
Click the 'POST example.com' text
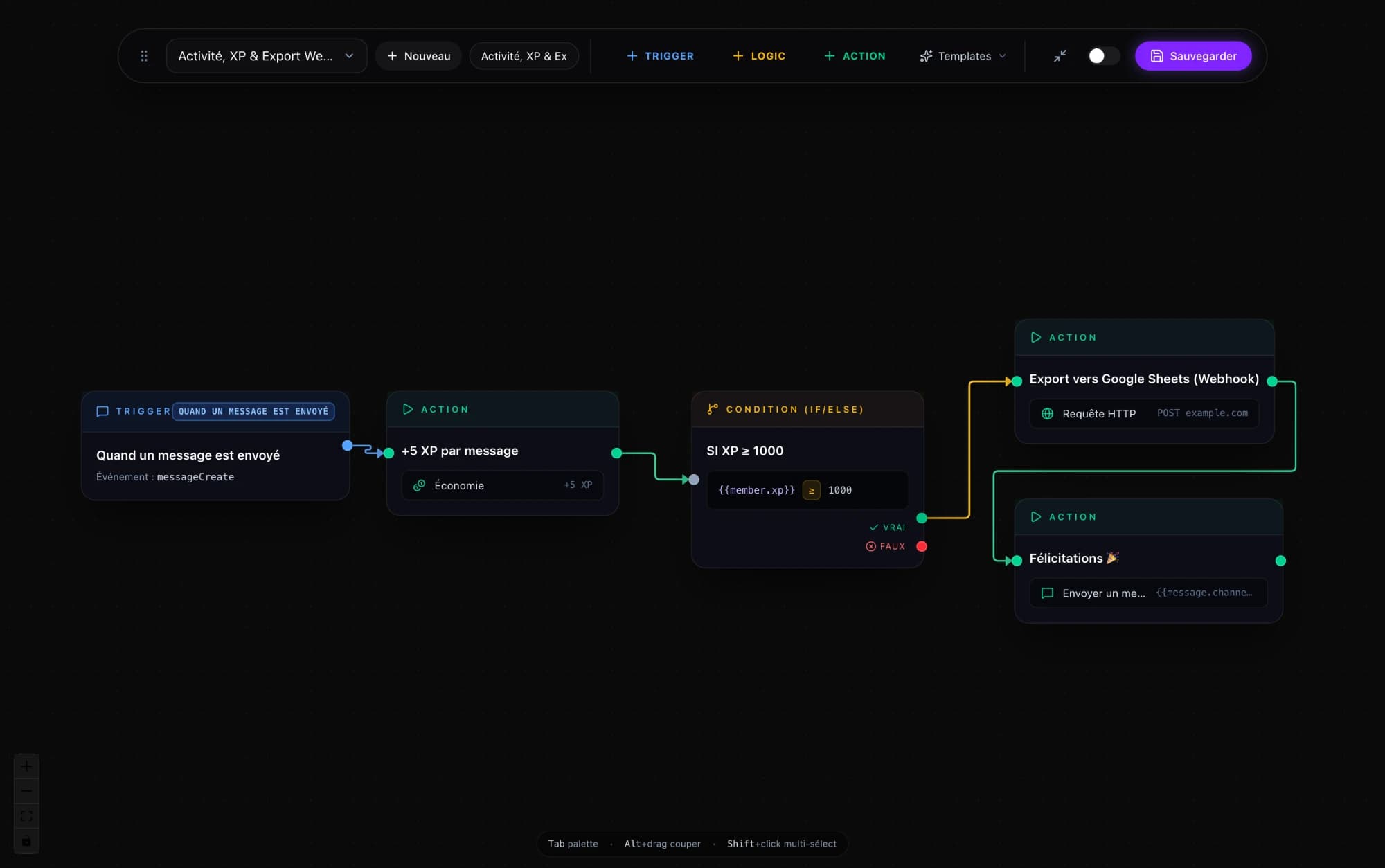(x=1202, y=413)
